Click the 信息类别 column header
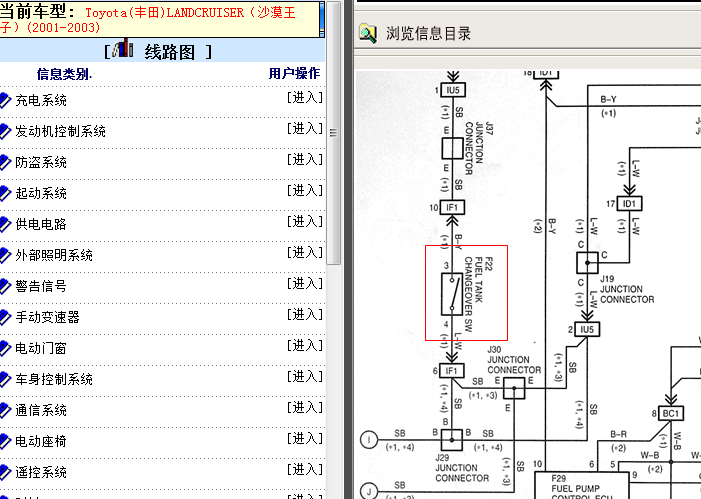The width and height of the screenshot is (701, 499). 64,74
